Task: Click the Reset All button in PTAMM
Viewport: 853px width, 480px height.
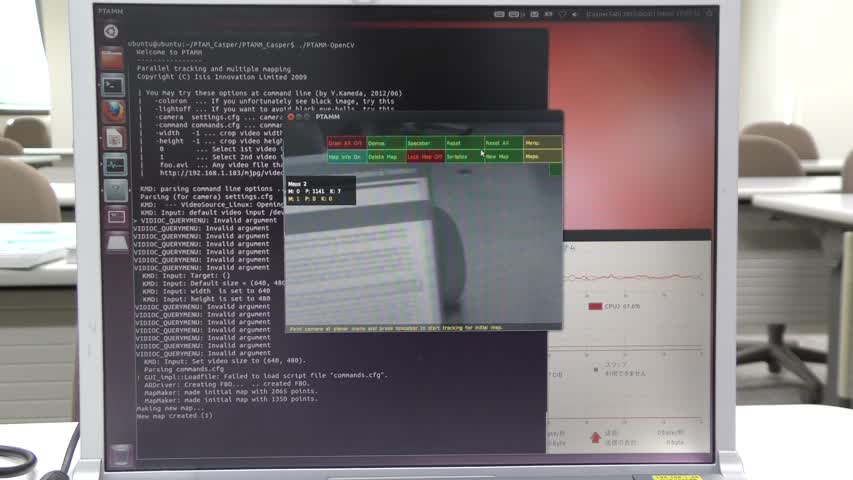Action: click(x=504, y=143)
